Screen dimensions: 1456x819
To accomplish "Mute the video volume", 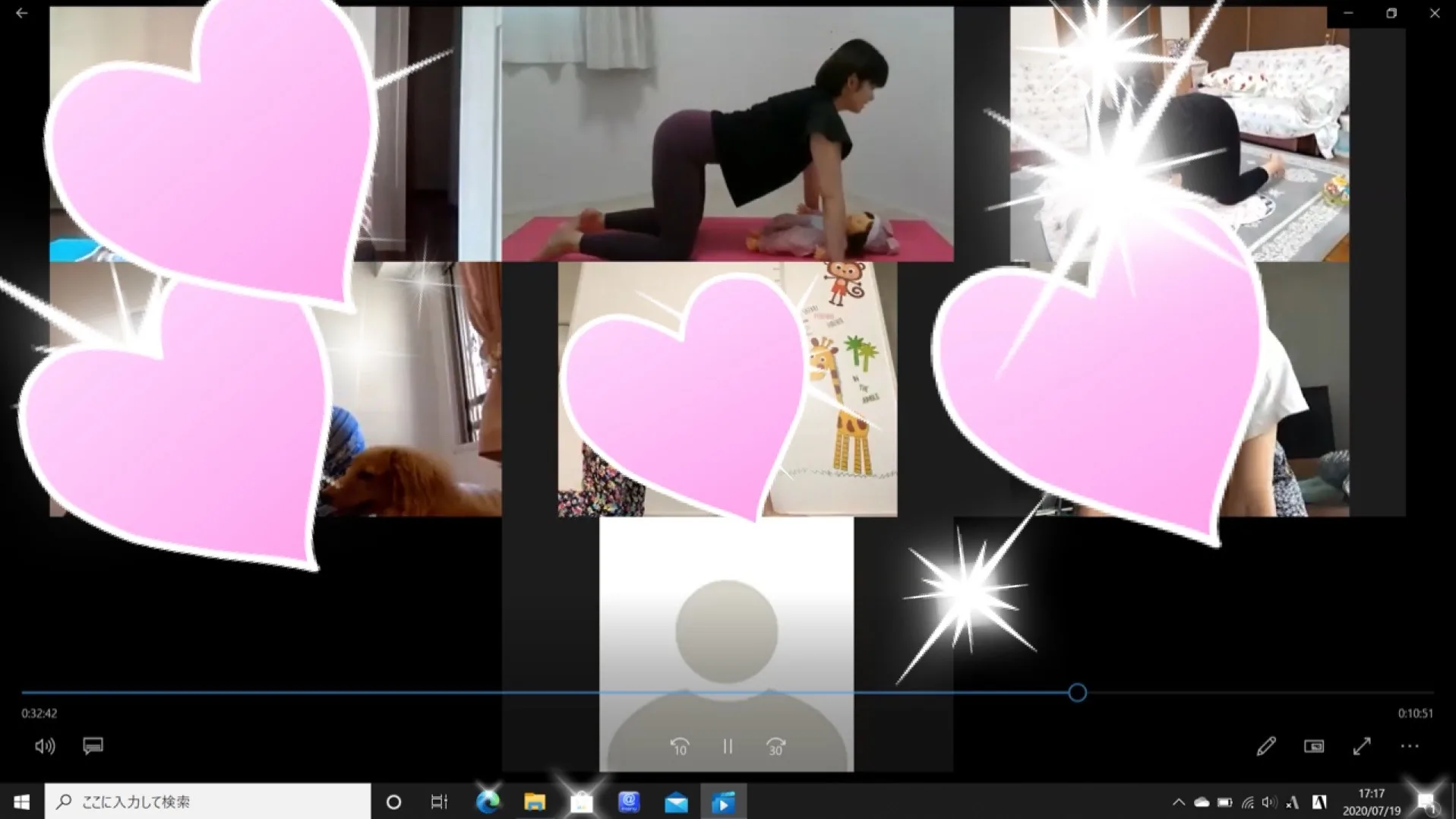I will [45, 746].
